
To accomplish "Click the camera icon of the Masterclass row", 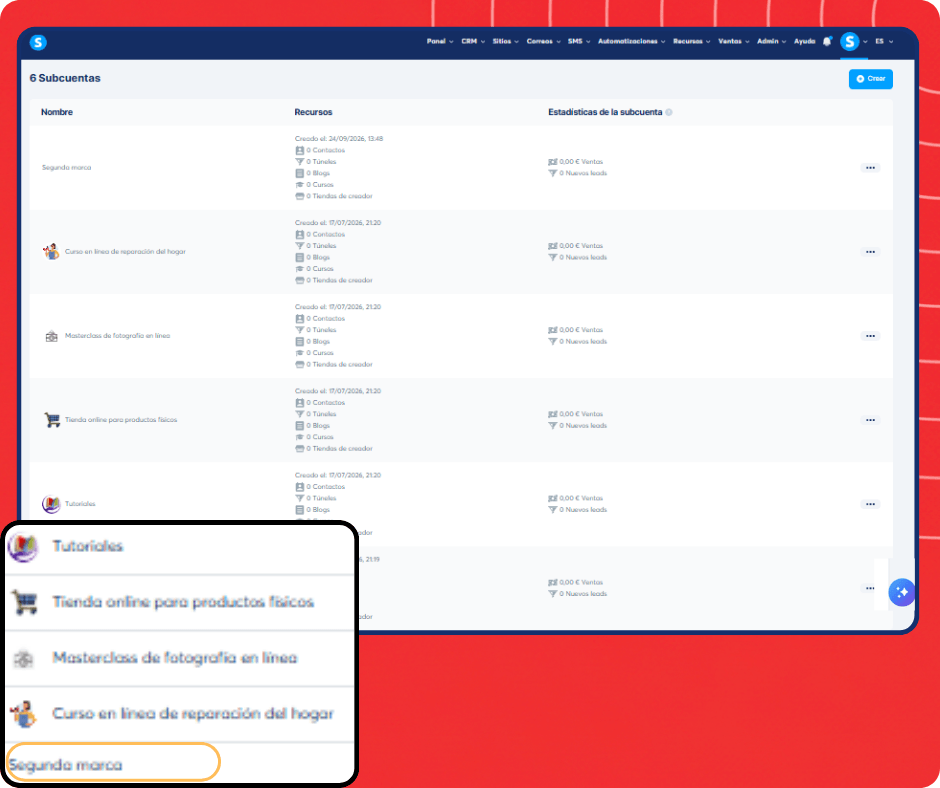I will pyautogui.click(x=52, y=336).
